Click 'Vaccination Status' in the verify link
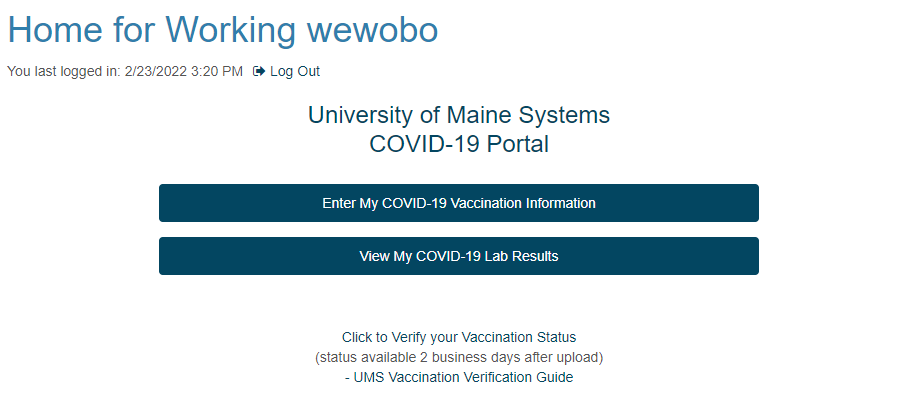898x405 pixels. click(x=518, y=337)
